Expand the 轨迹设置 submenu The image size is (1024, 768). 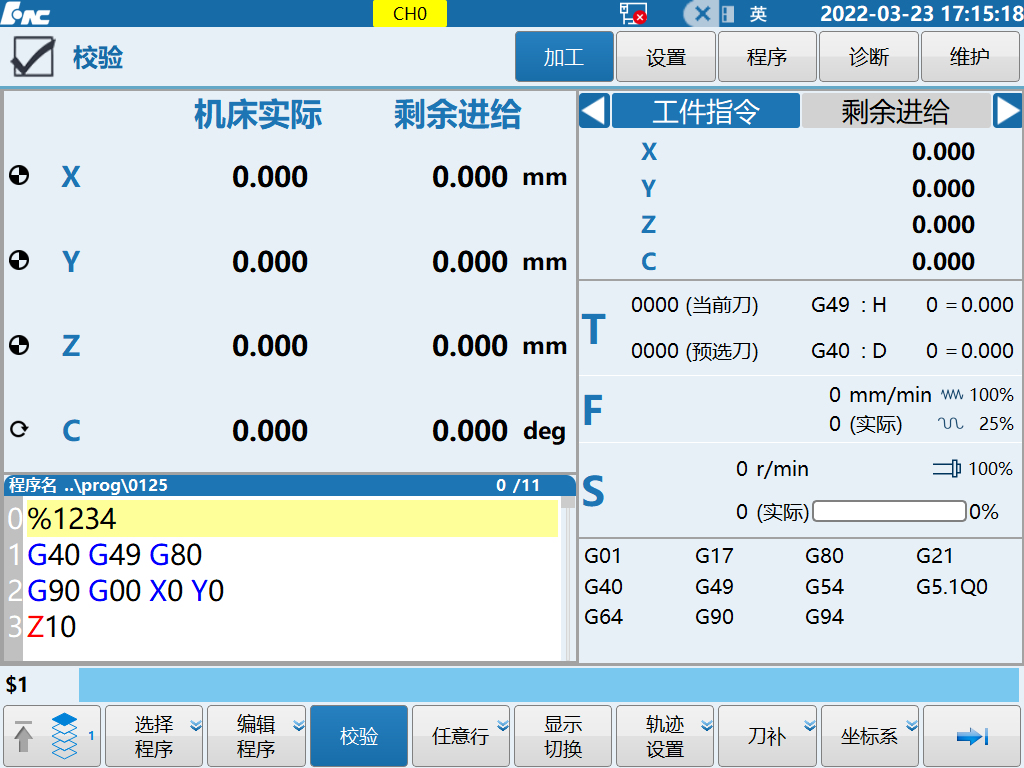tap(665, 736)
